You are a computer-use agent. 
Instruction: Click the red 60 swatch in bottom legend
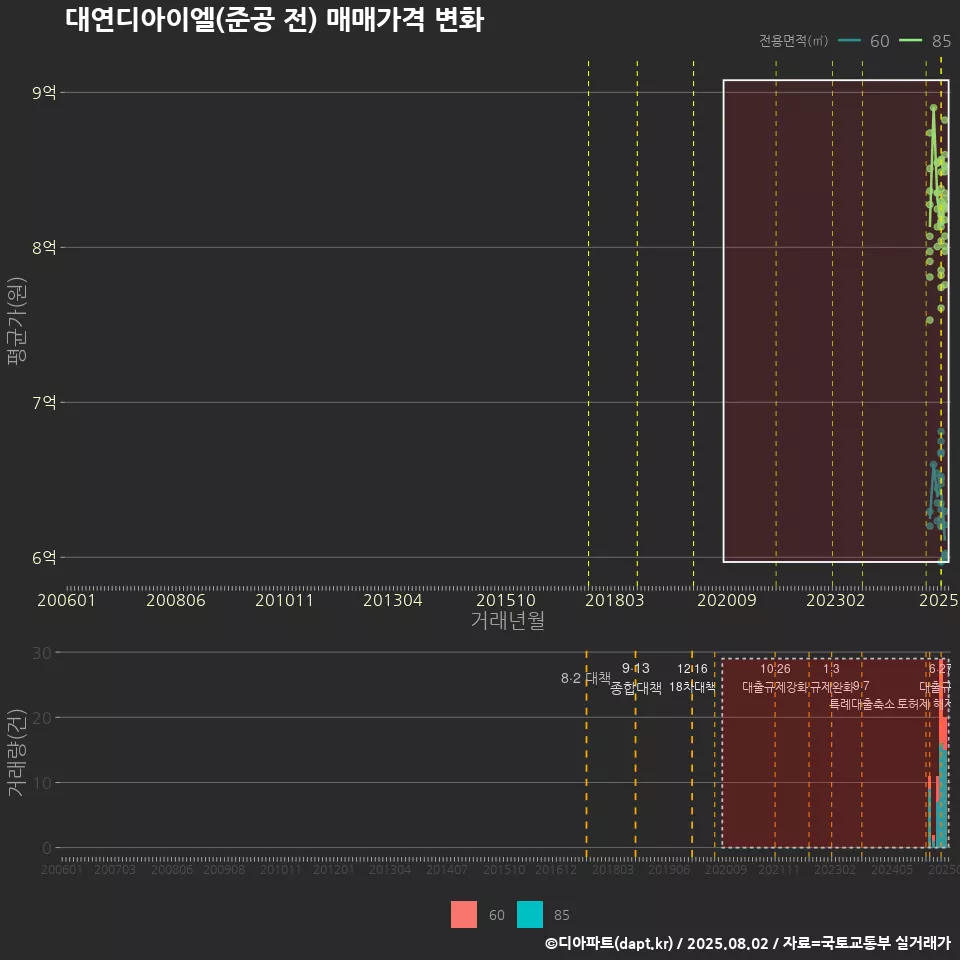463,915
